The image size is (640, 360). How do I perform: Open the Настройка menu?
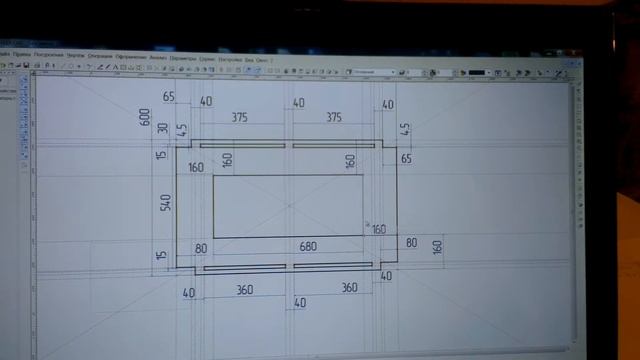pos(230,60)
